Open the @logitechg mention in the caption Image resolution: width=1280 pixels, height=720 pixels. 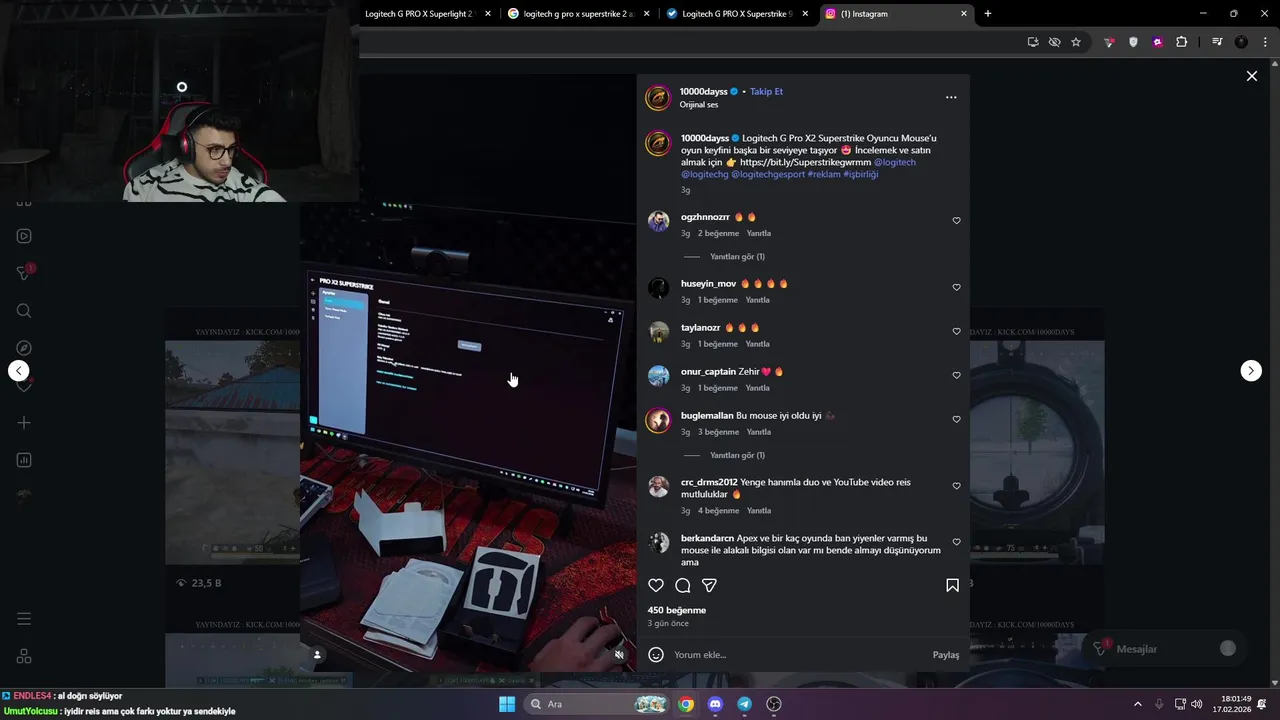click(x=704, y=174)
